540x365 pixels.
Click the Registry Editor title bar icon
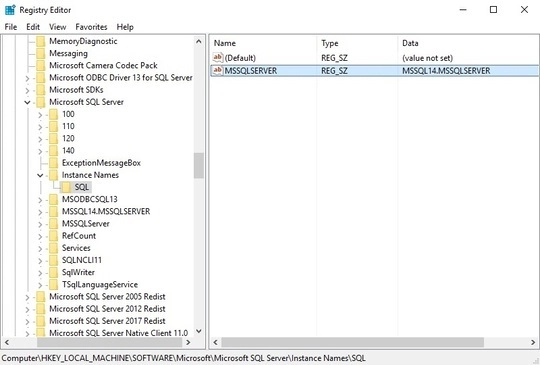(x=10, y=10)
